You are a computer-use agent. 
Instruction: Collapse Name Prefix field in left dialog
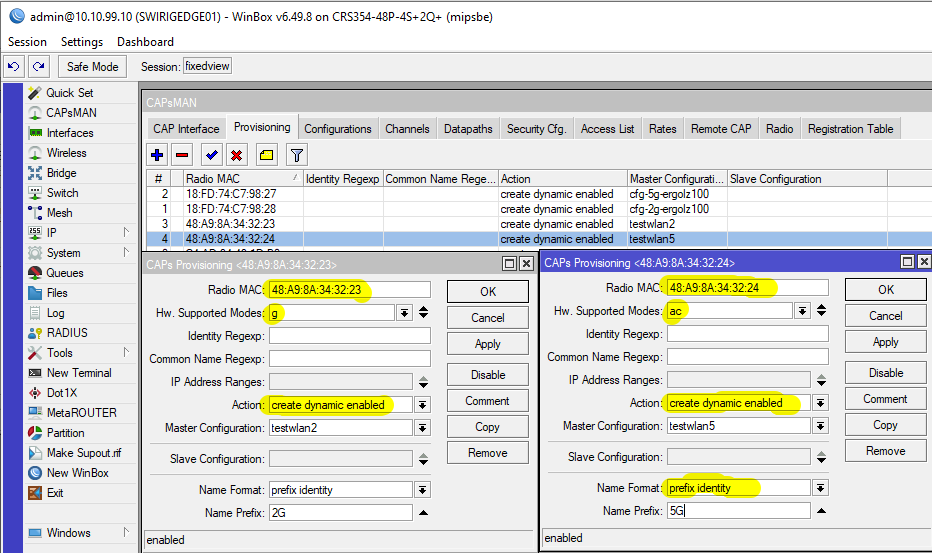click(422, 513)
